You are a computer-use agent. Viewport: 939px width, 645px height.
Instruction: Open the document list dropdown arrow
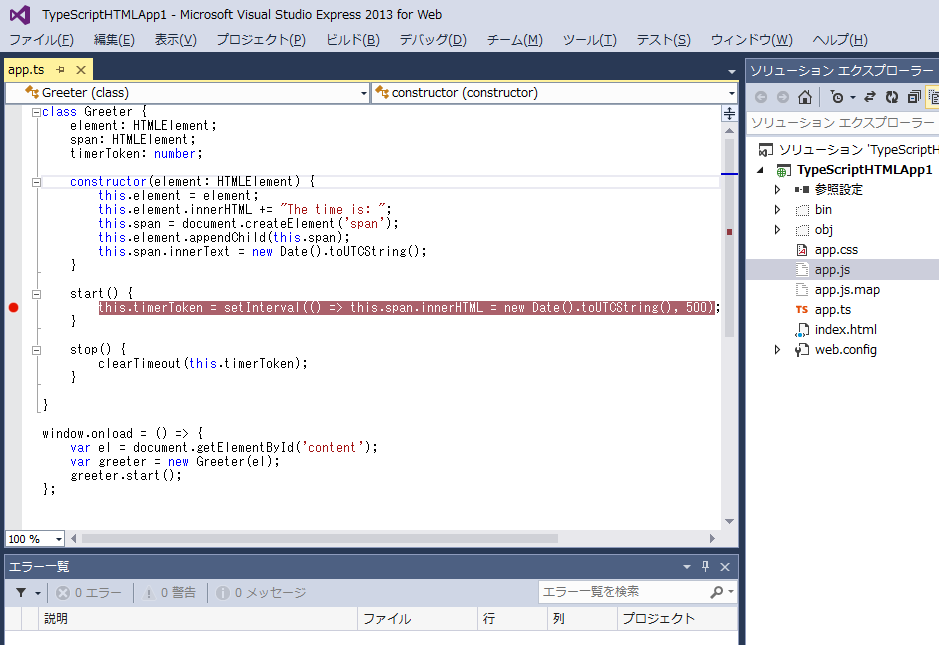point(732,72)
